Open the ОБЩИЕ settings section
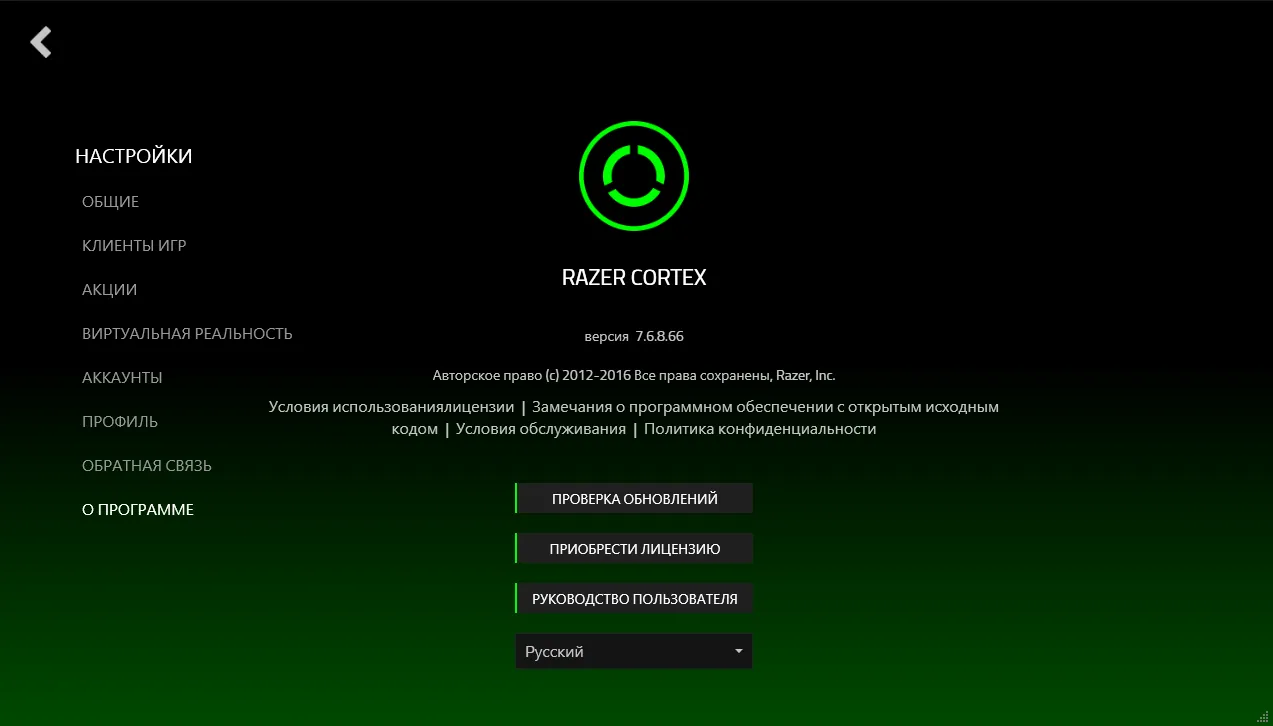This screenshot has height=726, width=1273. pos(110,202)
